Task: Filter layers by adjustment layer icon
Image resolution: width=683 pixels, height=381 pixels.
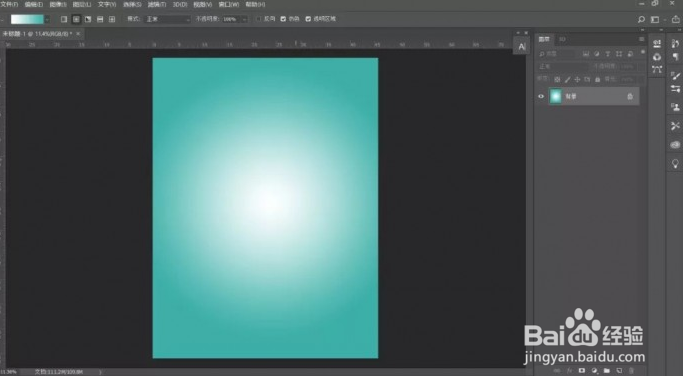Action: click(596, 54)
